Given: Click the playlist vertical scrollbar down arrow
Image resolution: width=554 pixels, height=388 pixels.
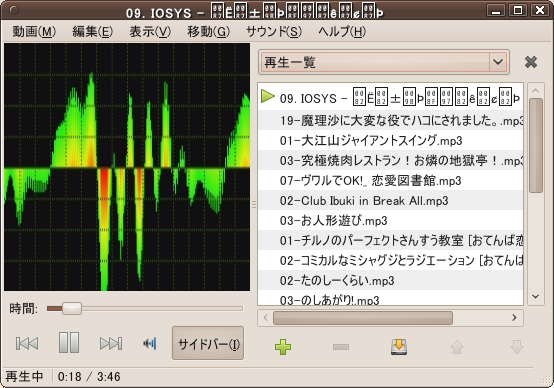Looking at the screenshot, I should pyautogui.click(x=536, y=296).
